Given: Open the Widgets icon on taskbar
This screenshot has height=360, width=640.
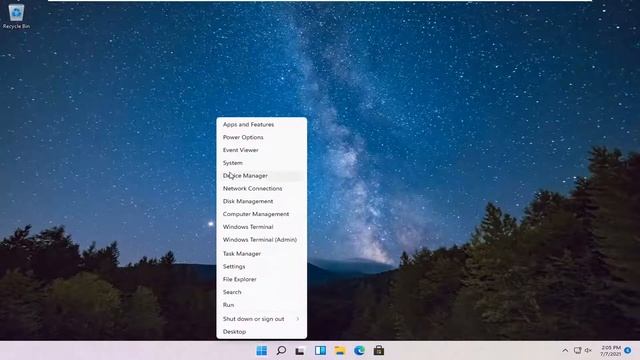Looking at the screenshot, I should click(x=320, y=351).
